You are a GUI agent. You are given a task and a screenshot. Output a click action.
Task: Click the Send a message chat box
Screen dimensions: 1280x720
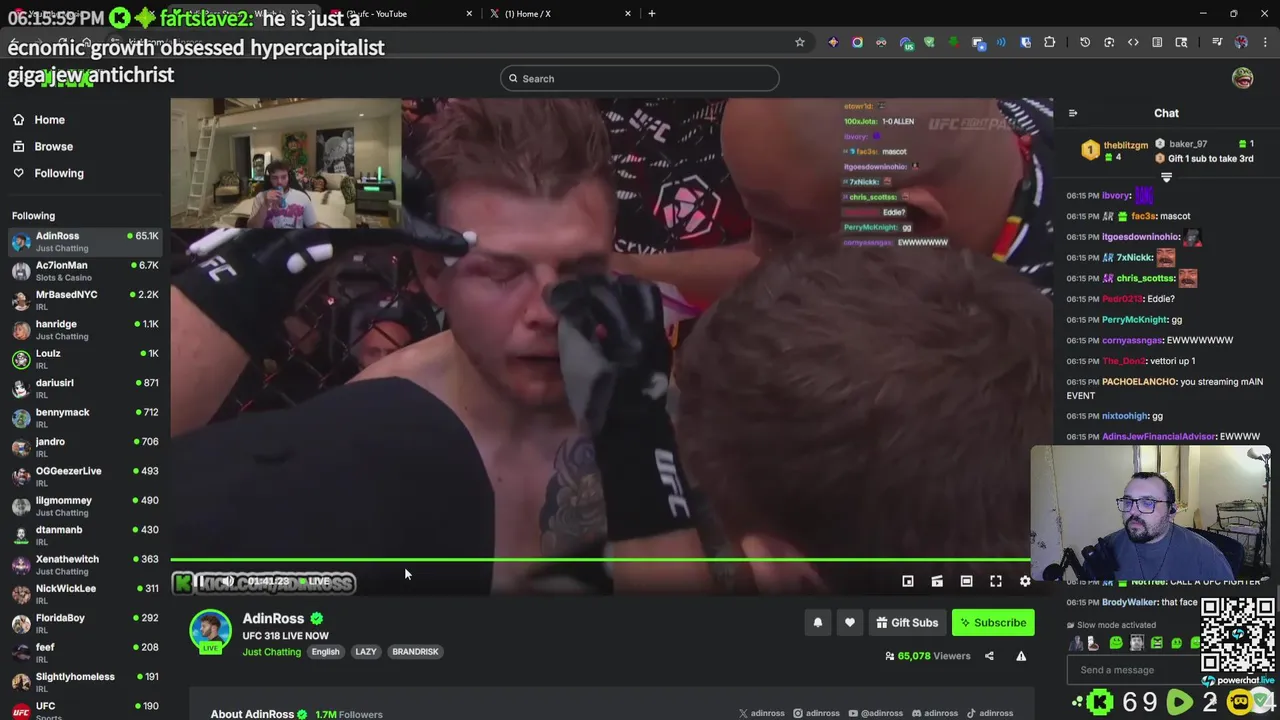point(1132,670)
